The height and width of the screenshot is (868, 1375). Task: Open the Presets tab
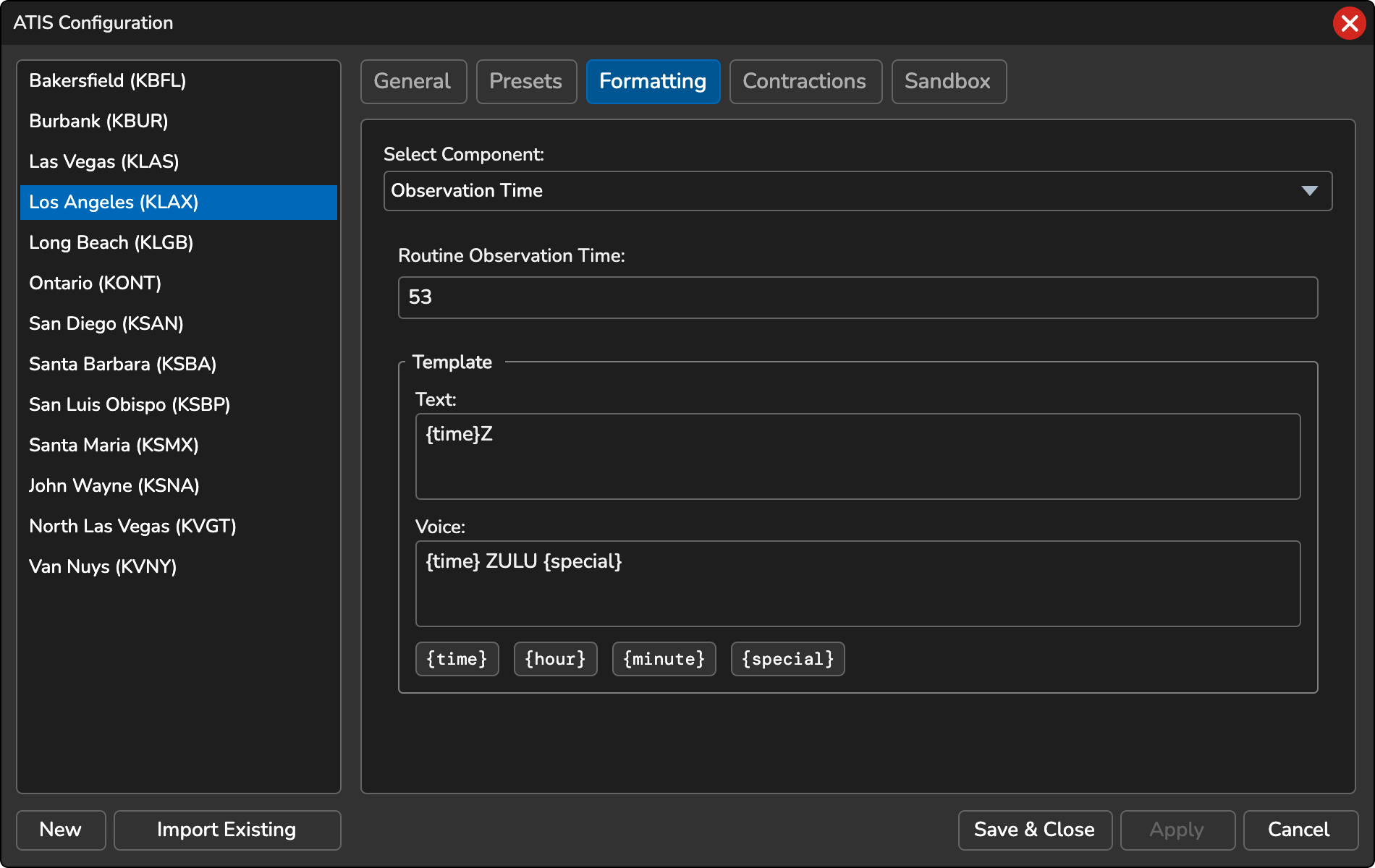[526, 82]
